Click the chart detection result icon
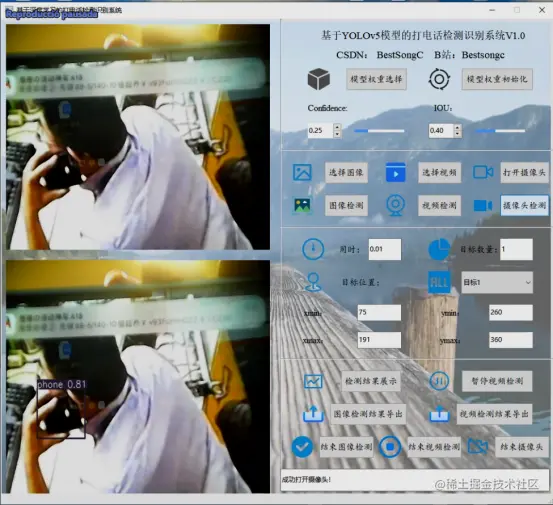The width and height of the screenshot is (553, 505). [x=313, y=381]
